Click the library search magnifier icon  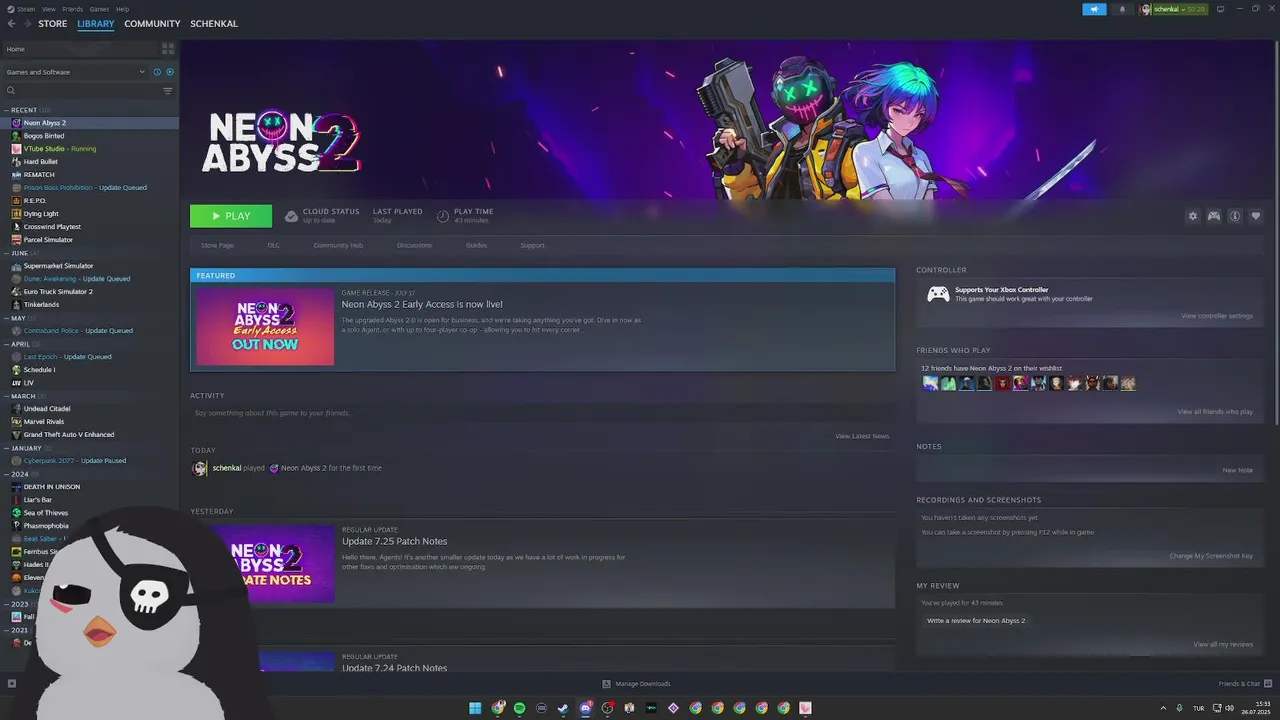click(11, 90)
